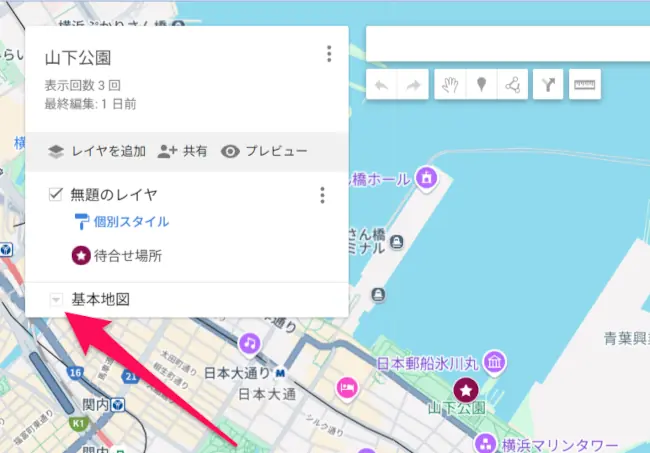Select the add directions tool

548,85
